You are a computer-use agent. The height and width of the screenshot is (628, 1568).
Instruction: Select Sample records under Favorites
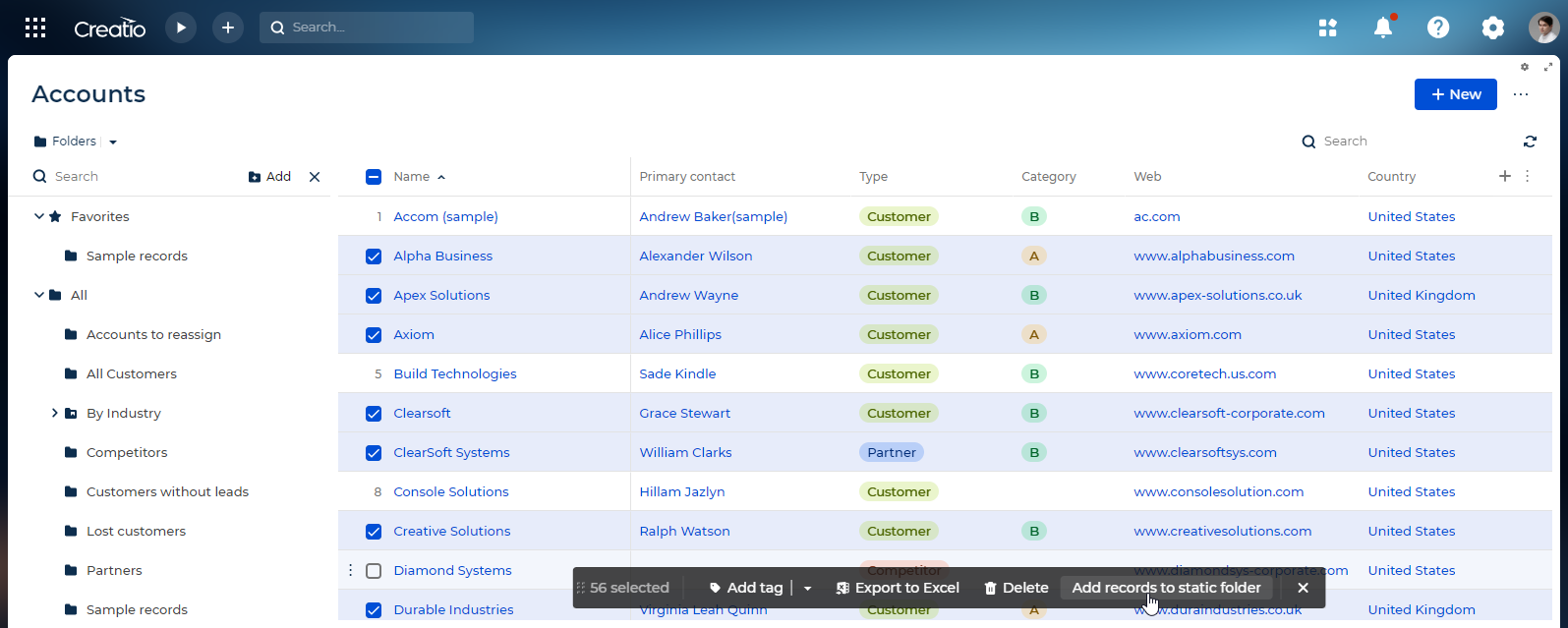pos(137,256)
